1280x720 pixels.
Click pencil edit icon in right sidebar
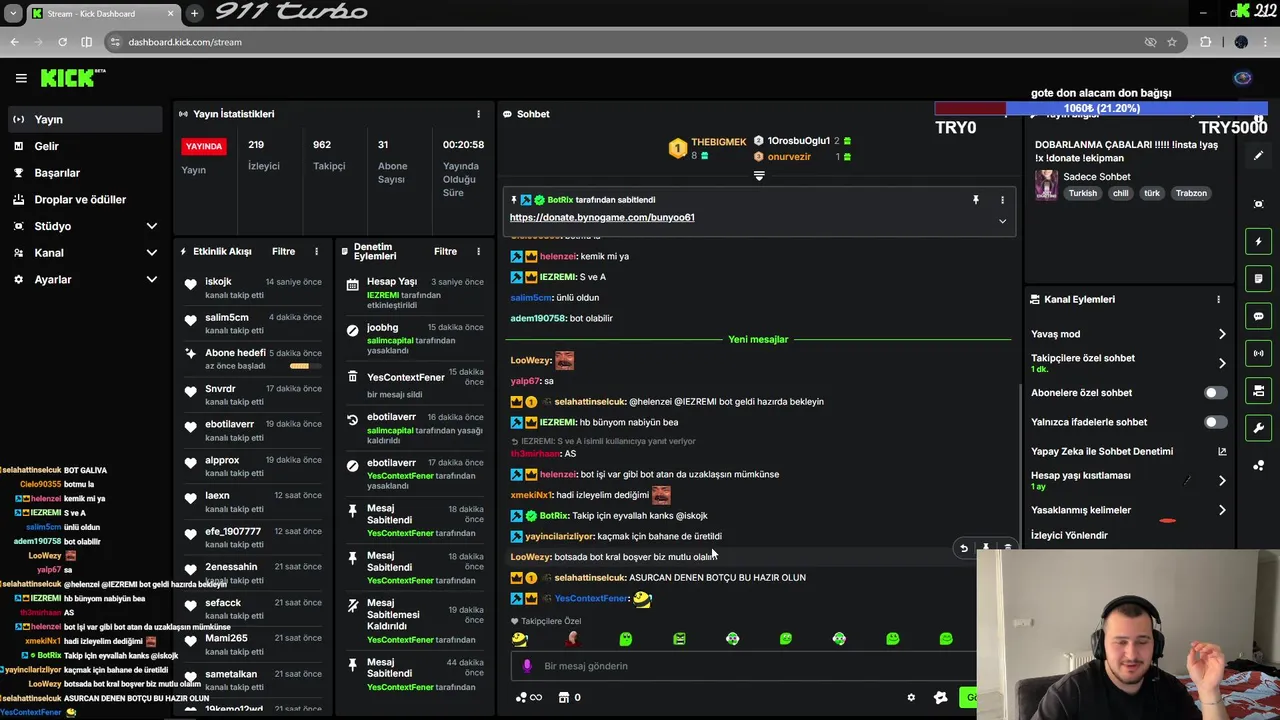[1258, 156]
